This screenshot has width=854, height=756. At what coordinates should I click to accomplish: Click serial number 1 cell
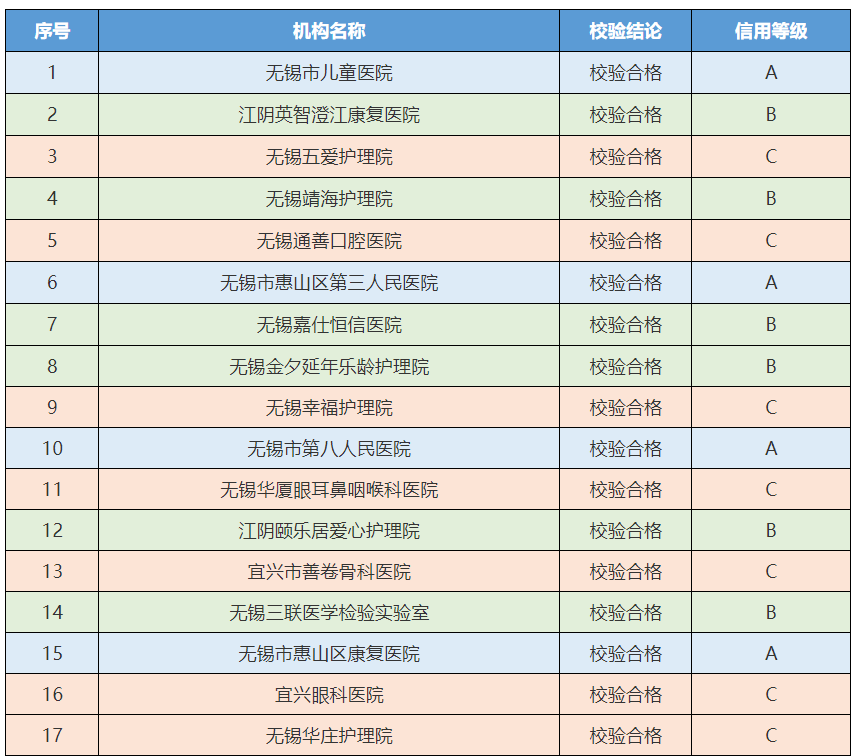[x=52, y=72]
